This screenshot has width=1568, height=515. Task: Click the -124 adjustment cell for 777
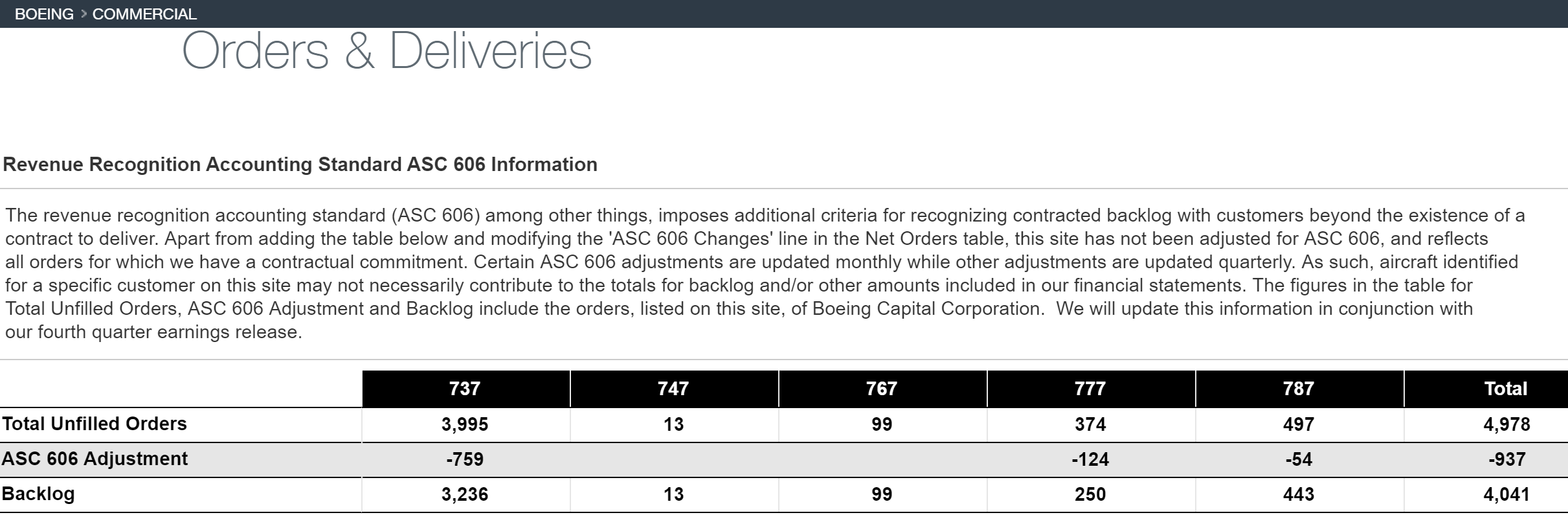[x=1090, y=459]
